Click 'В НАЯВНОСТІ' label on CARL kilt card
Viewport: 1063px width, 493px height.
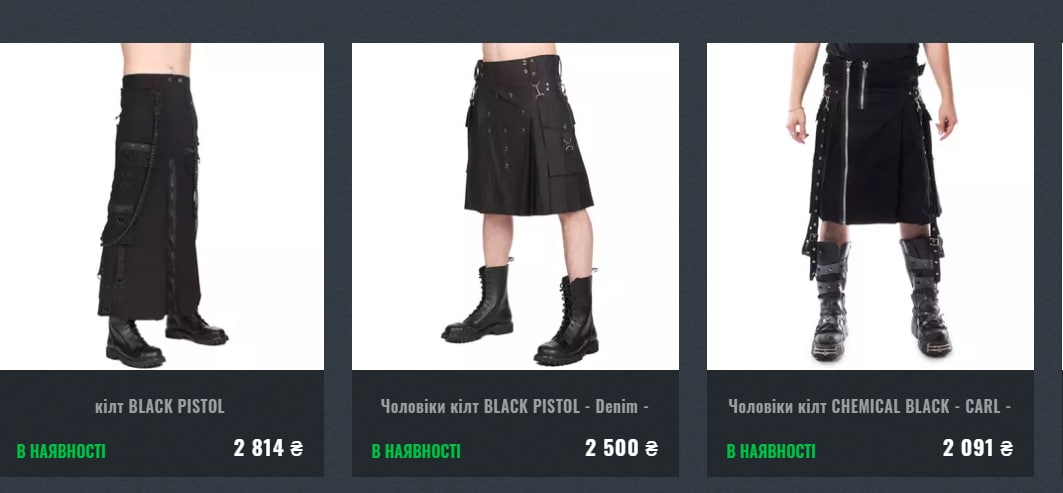pyautogui.click(x=771, y=451)
